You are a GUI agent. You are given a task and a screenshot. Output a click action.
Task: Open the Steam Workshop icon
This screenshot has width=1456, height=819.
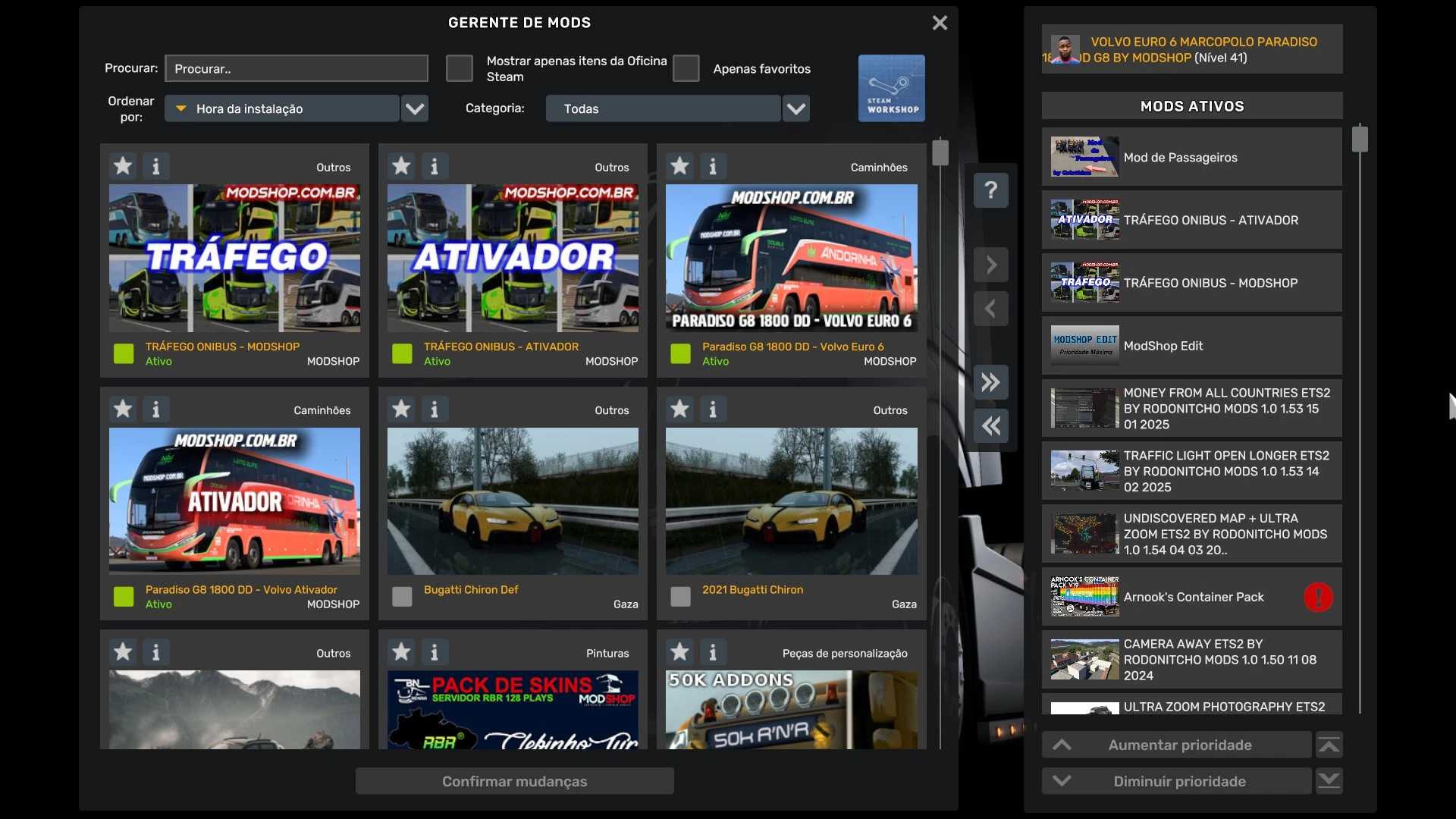click(891, 88)
